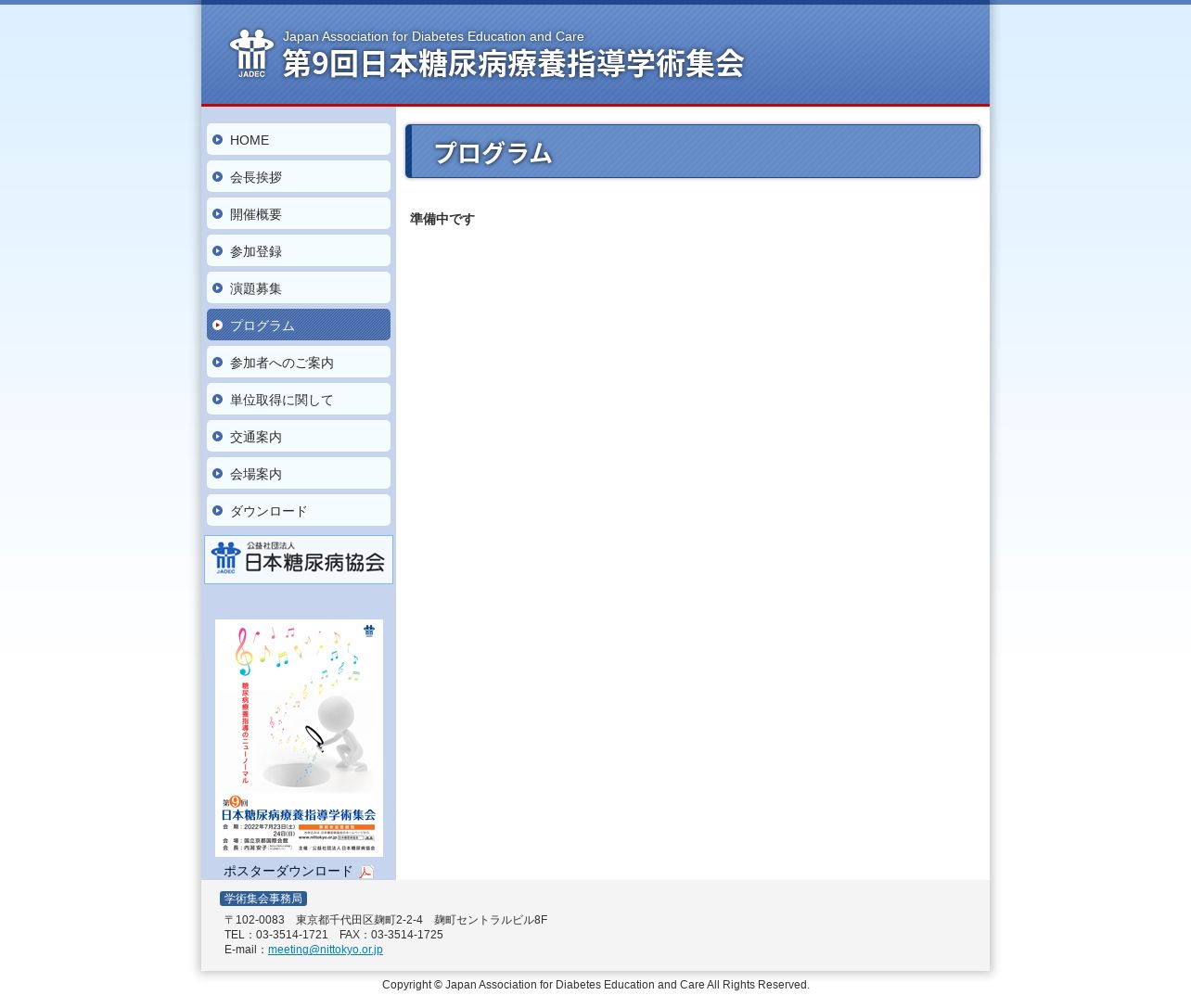Screen dimensions: 1191x1008
Task: Click the bullet icon beside 参加登録
Action: point(217,250)
